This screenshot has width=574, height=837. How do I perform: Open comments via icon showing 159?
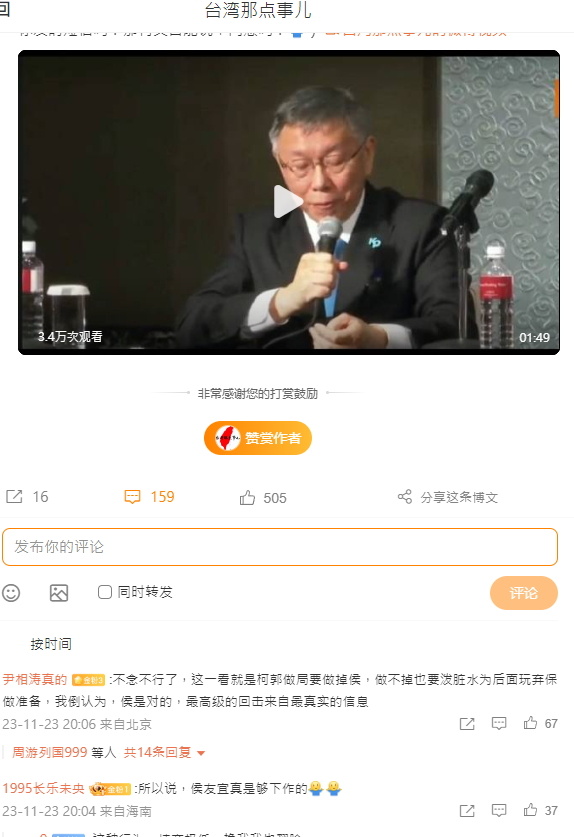point(132,497)
